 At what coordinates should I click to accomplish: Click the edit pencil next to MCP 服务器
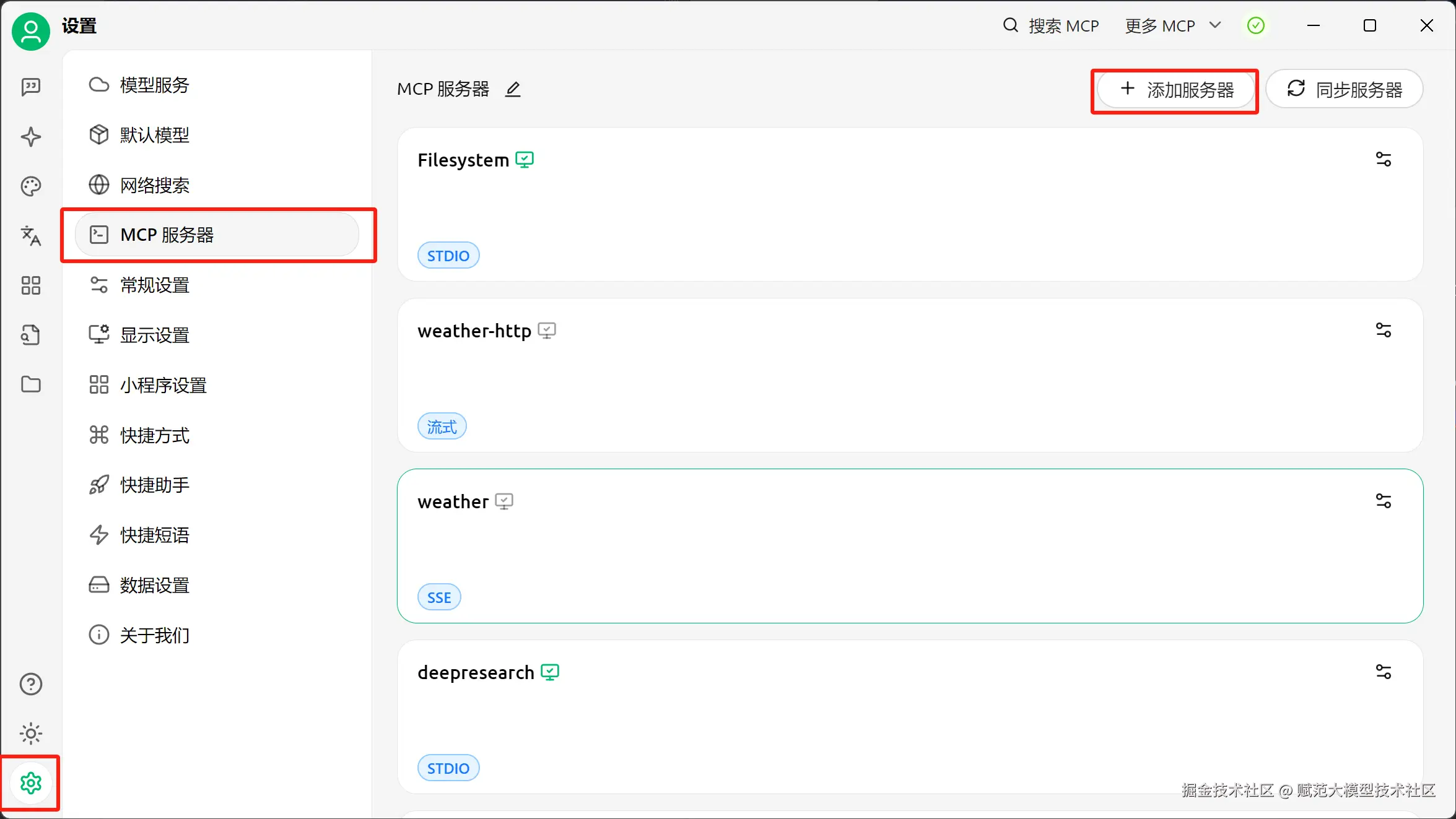513,90
